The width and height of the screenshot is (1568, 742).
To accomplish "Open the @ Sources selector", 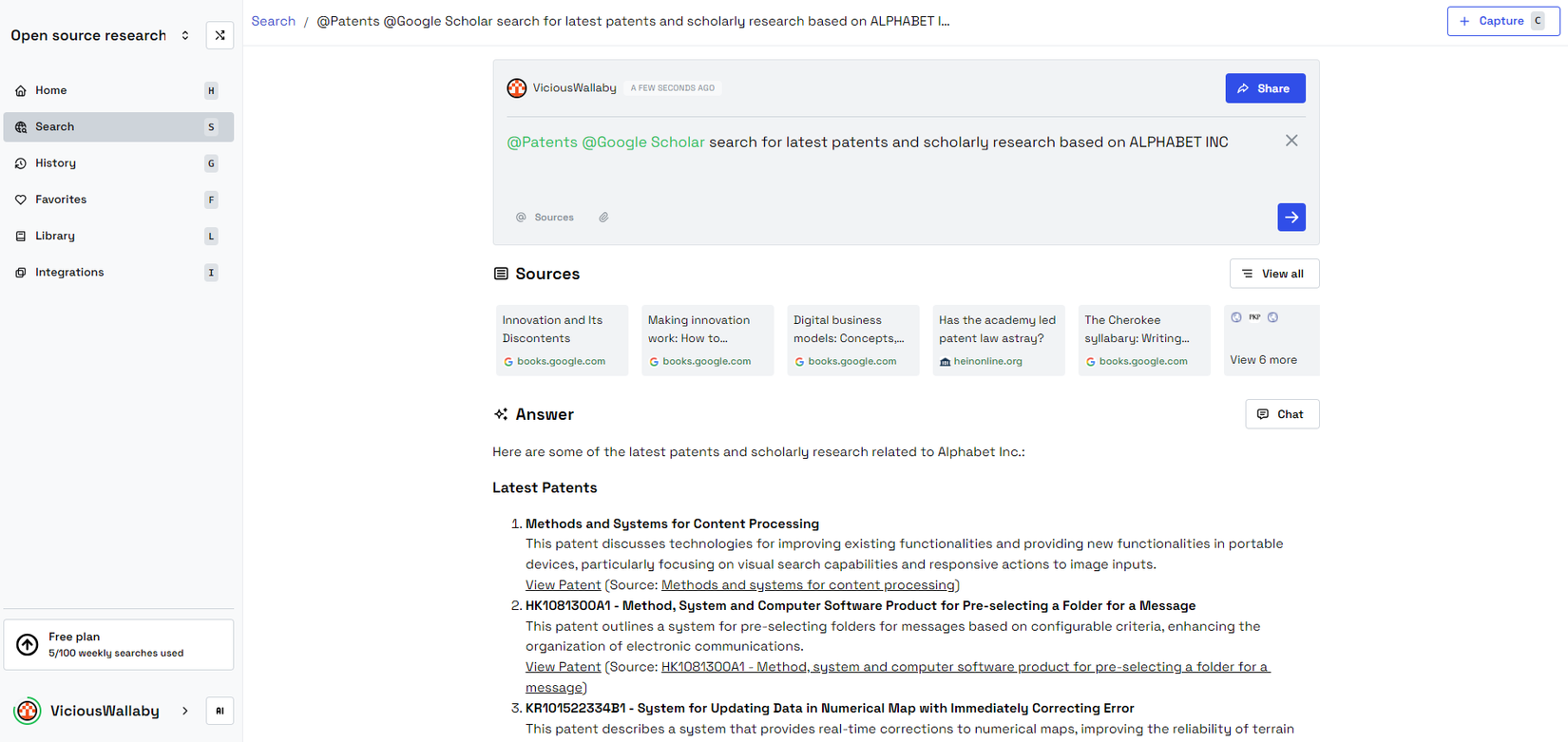I will (x=545, y=218).
